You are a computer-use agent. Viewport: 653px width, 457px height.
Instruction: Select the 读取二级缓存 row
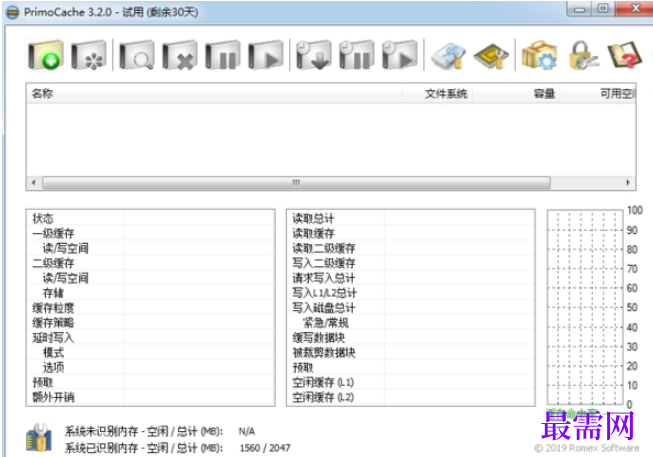pyautogui.click(x=411, y=248)
